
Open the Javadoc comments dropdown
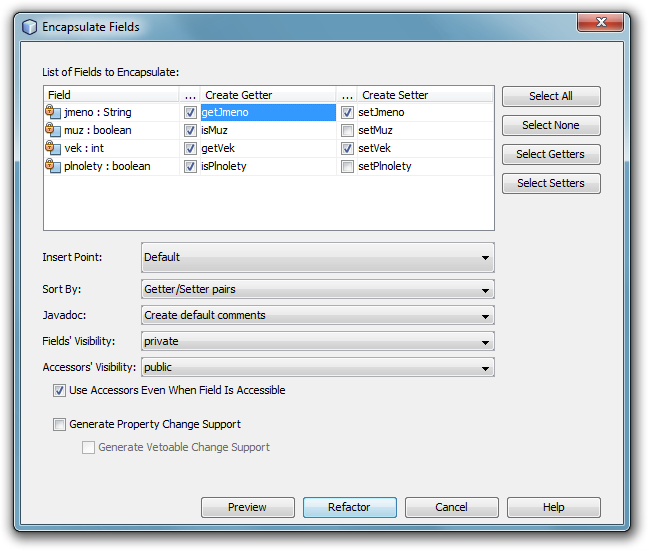tap(318, 316)
